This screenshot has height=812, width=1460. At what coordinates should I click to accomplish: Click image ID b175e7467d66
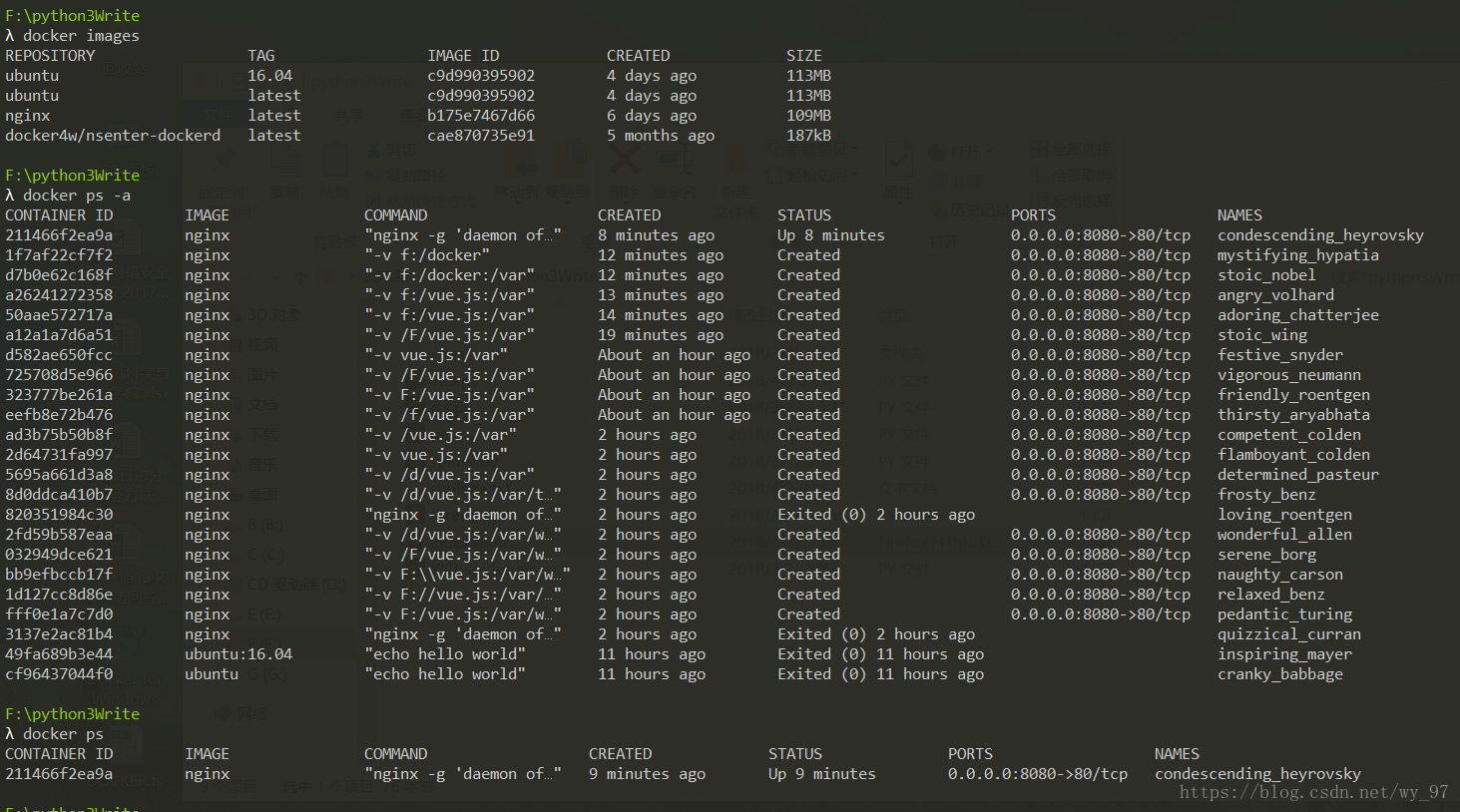(481, 116)
